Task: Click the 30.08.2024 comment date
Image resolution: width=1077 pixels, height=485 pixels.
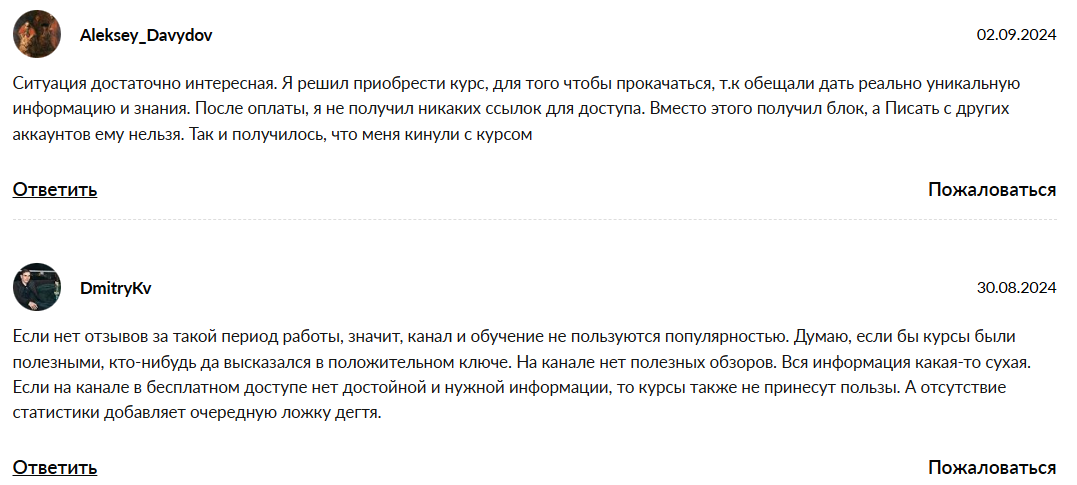Action: [1016, 288]
